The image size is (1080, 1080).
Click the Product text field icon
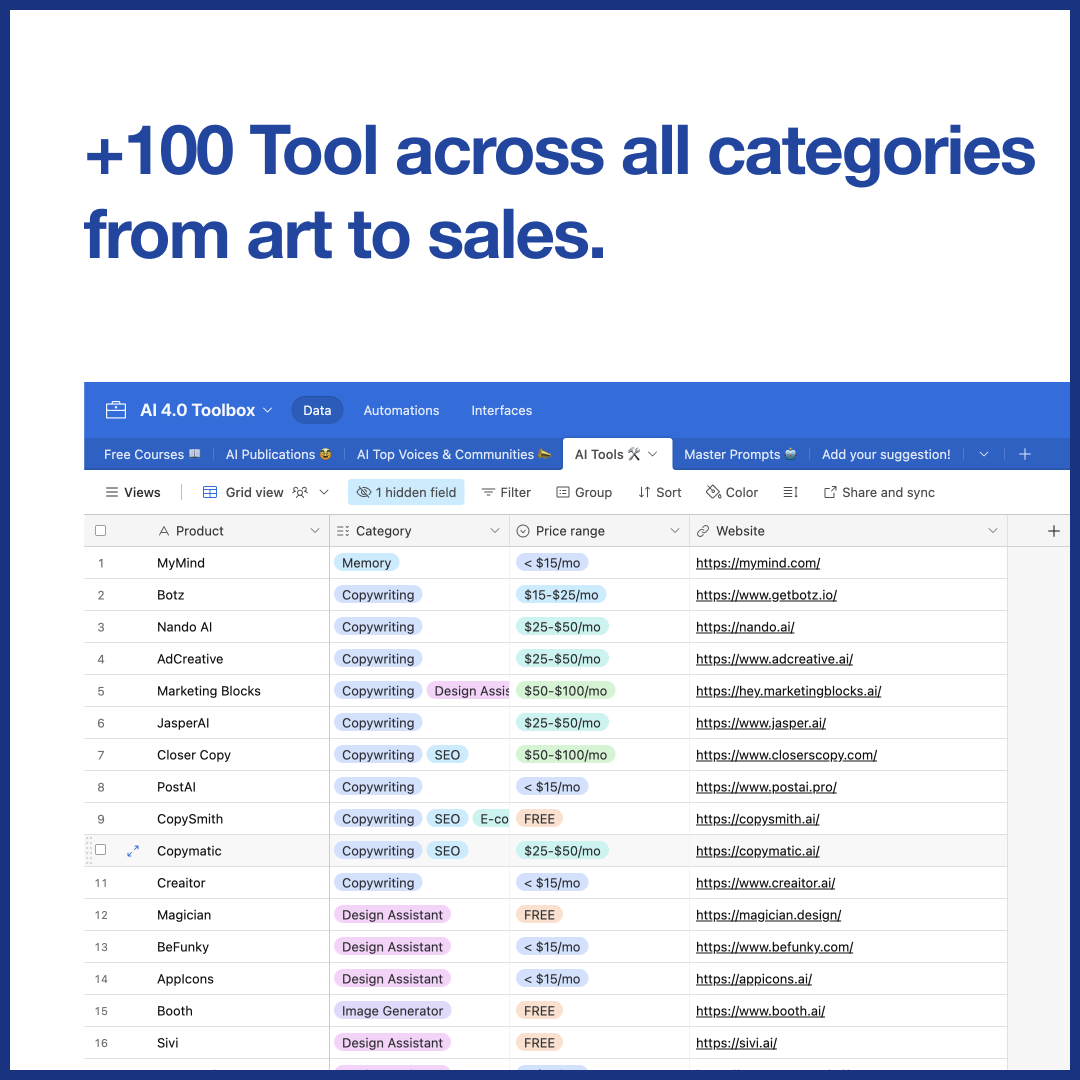pyautogui.click(x=164, y=531)
